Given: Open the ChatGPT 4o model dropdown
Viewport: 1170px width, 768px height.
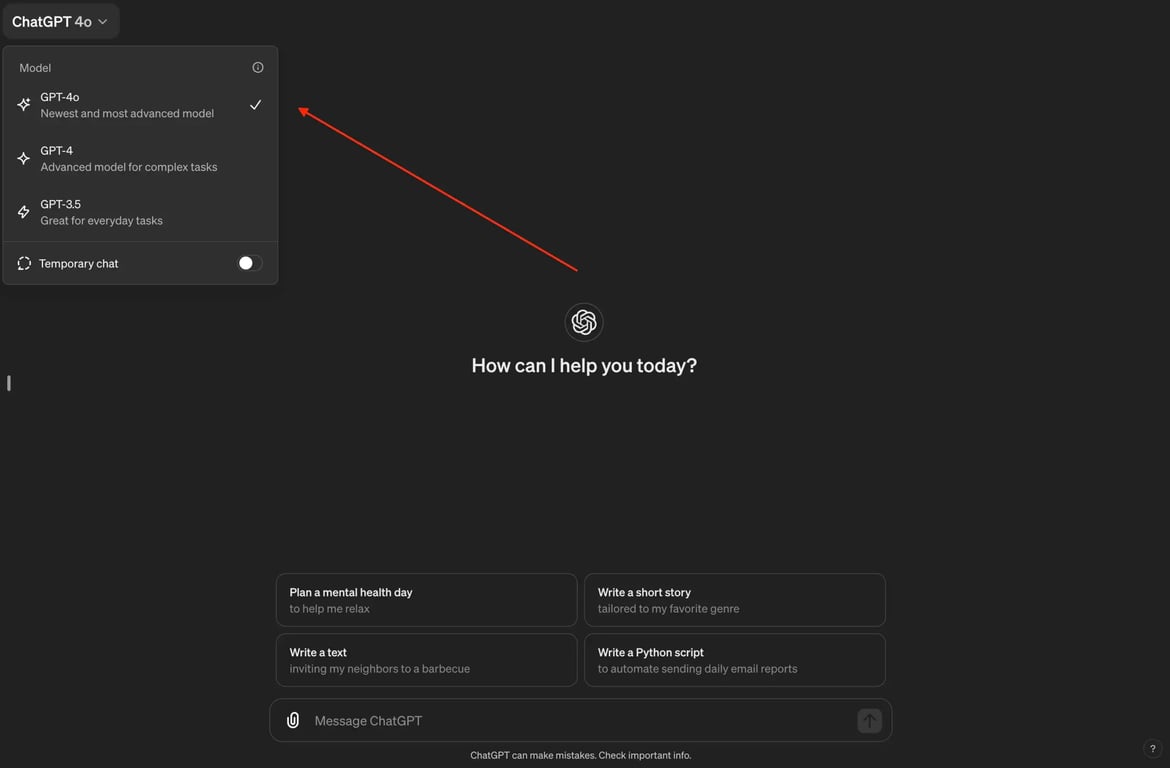Looking at the screenshot, I should (60, 21).
